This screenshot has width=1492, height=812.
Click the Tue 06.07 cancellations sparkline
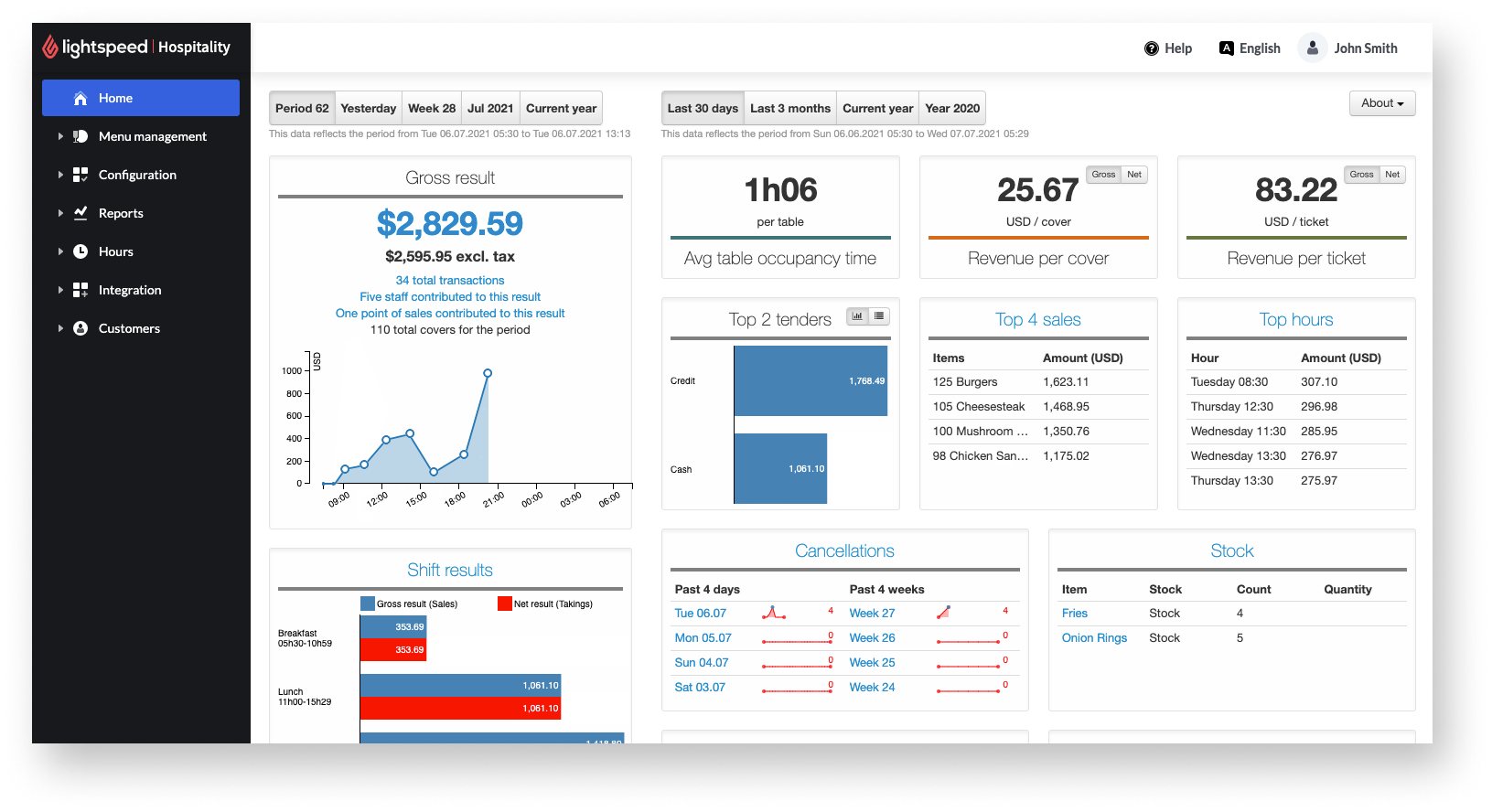coord(774,613)
